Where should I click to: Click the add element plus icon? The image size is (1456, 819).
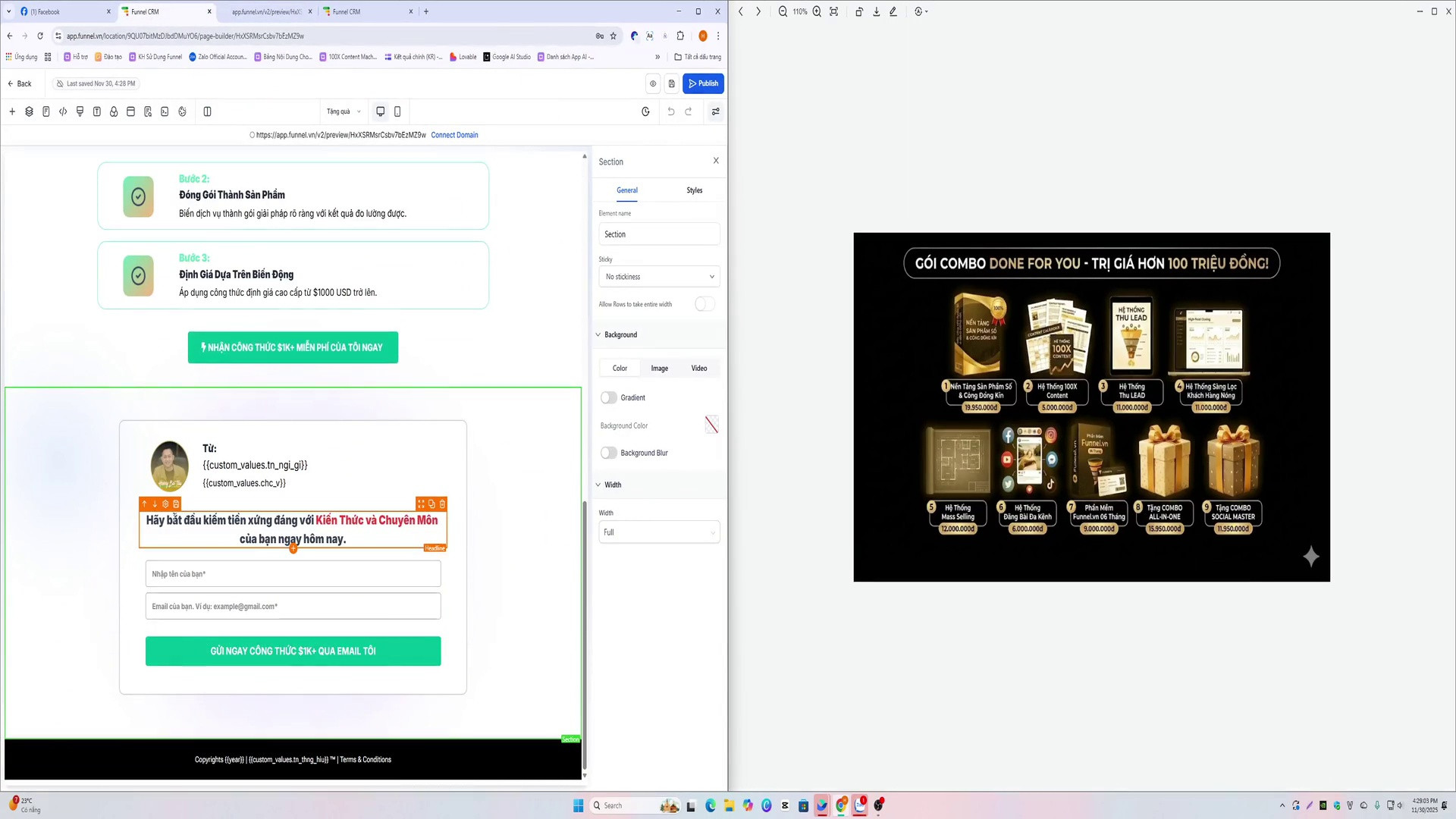pyautogui.click(x=12, y=111)
